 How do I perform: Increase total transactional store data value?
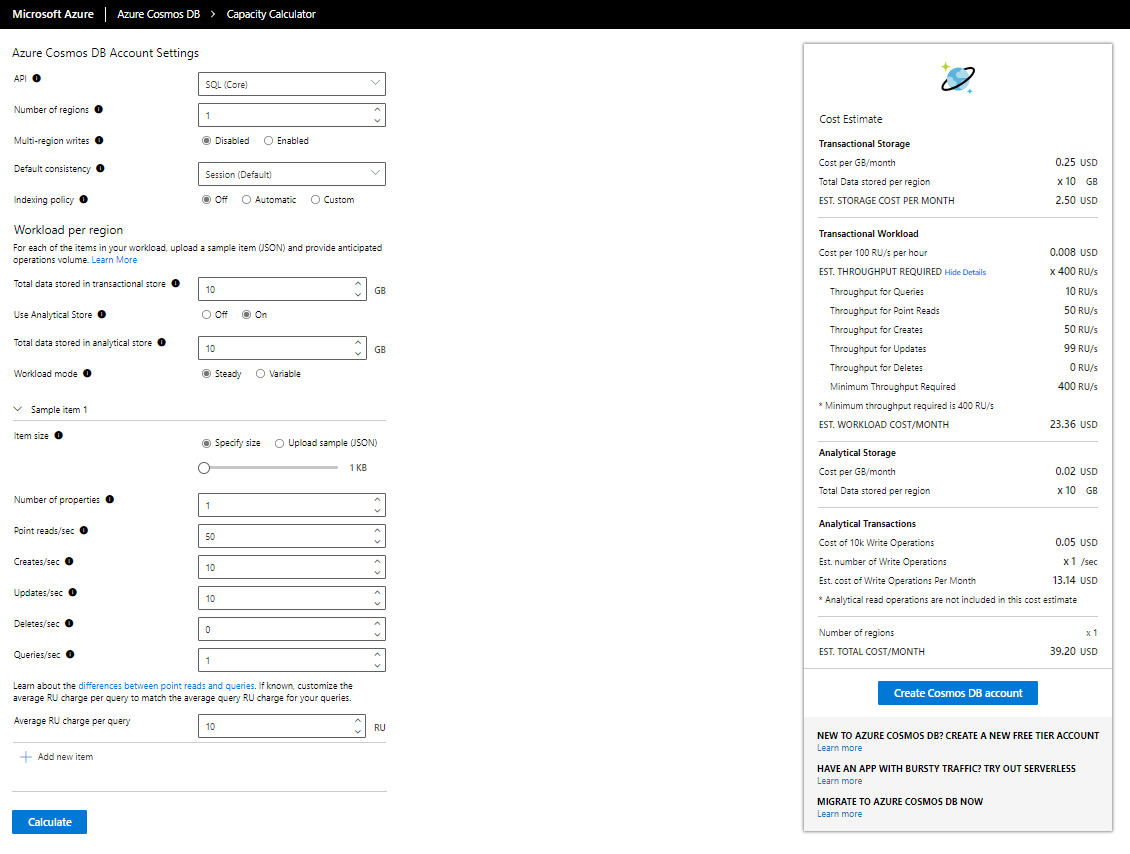click(358, 283)
